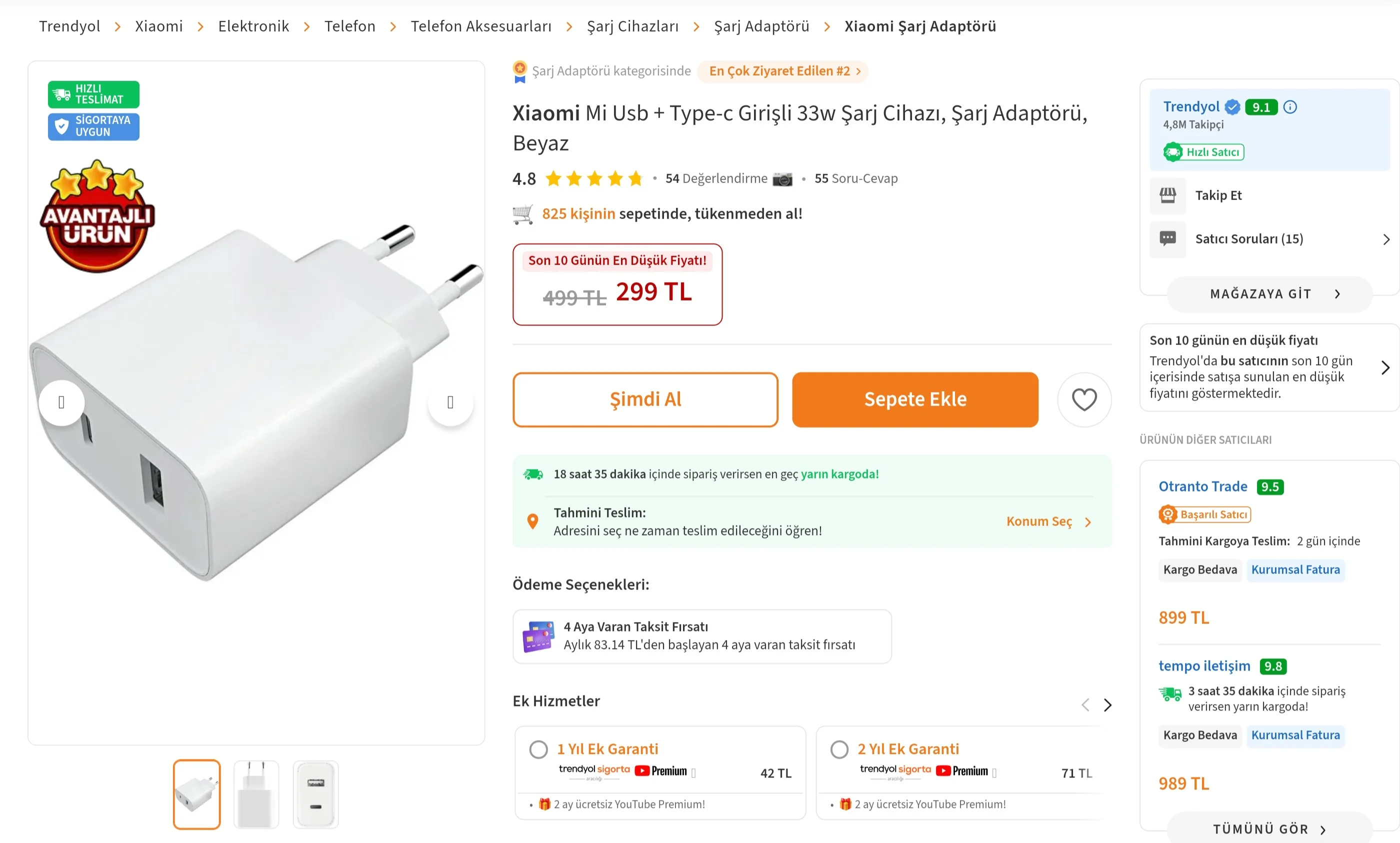Open the Otranto Trade seller link

tap(1202, 486)
